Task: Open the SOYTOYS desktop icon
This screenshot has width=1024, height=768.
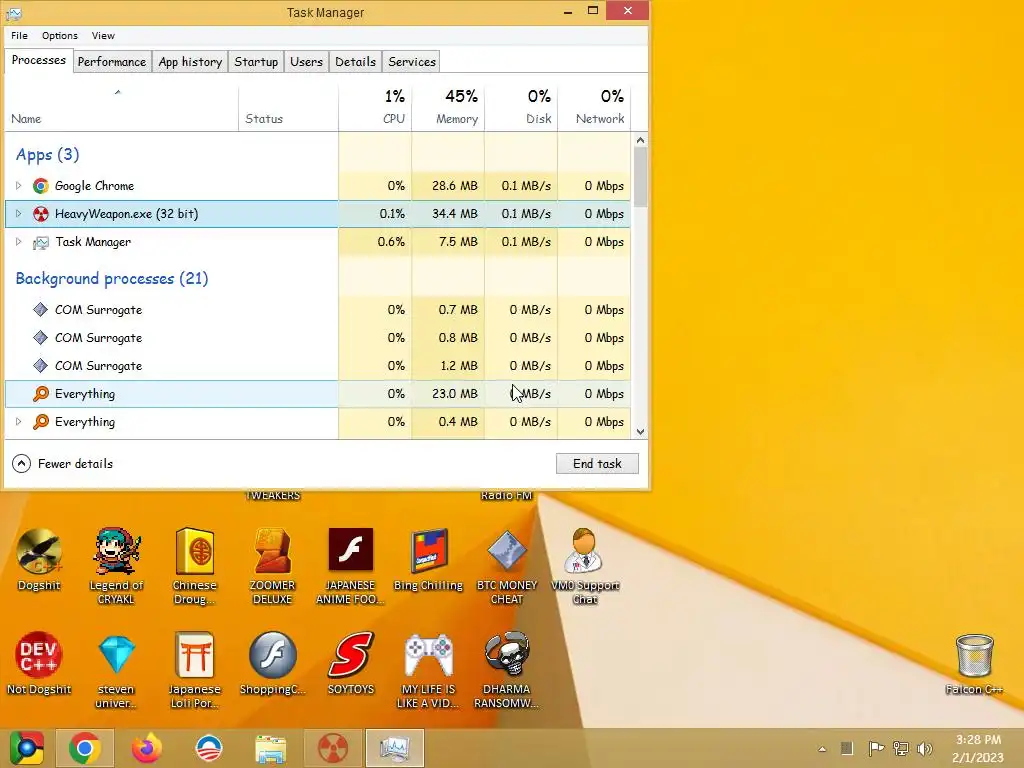Action: pos(351,664)
